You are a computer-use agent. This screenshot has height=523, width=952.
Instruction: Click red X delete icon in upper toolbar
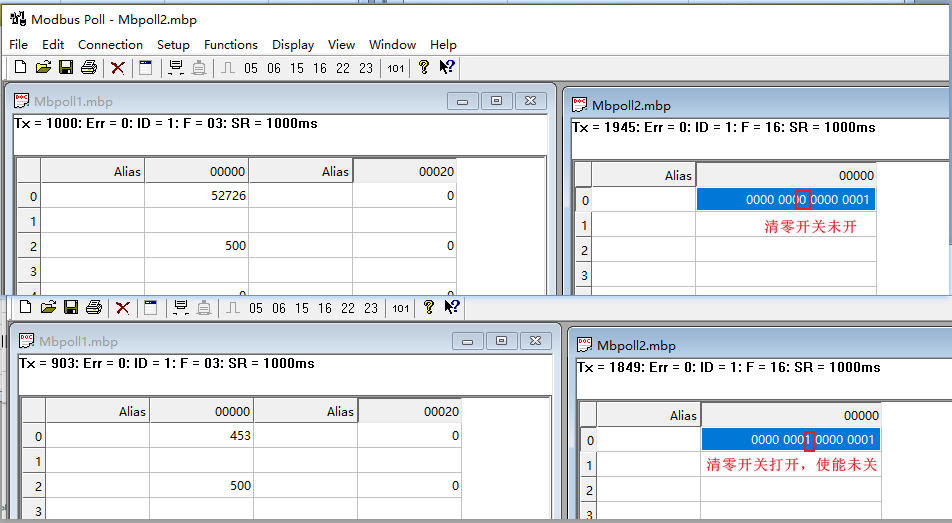(118, 68)
